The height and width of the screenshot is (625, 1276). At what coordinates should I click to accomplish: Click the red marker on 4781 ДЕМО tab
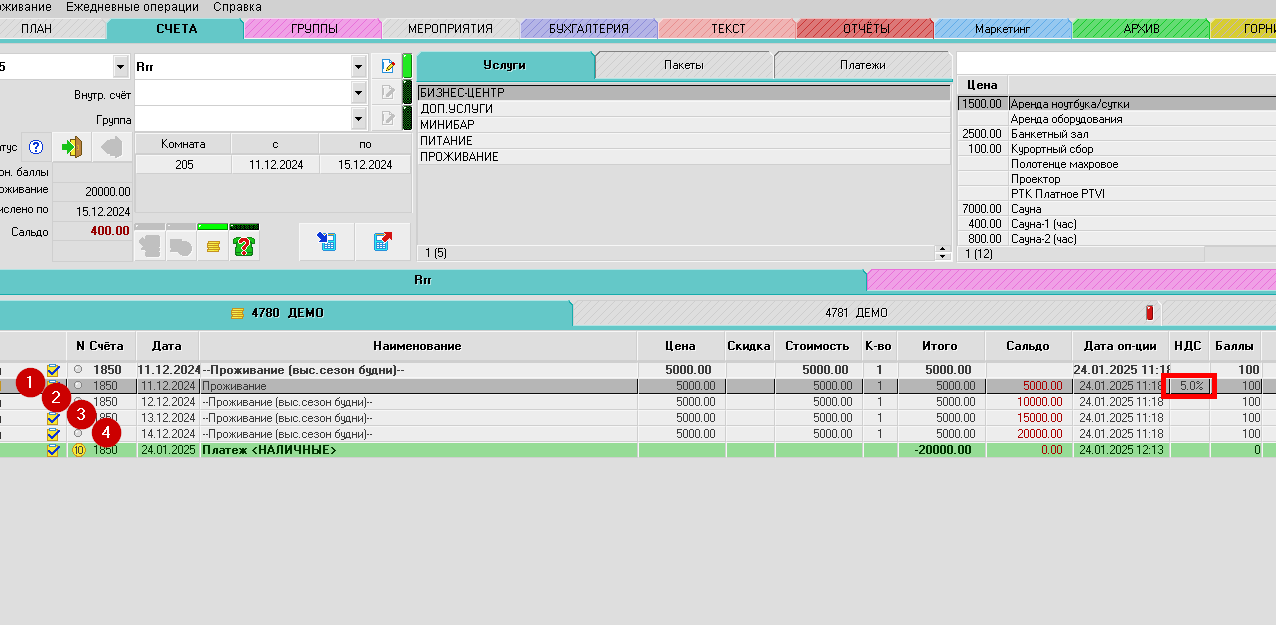pos(1149,313)
